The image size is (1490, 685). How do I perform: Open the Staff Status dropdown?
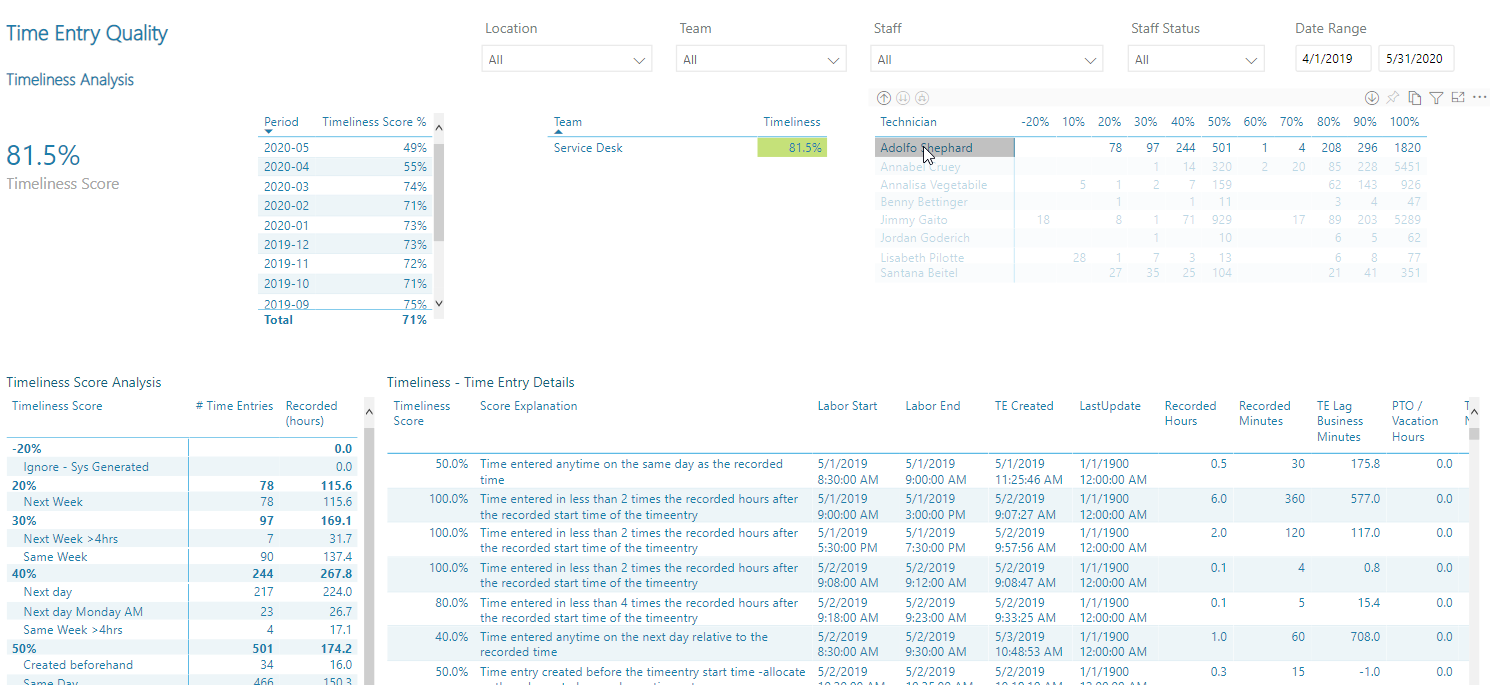pyautogui.click(x=1196, y=59)
